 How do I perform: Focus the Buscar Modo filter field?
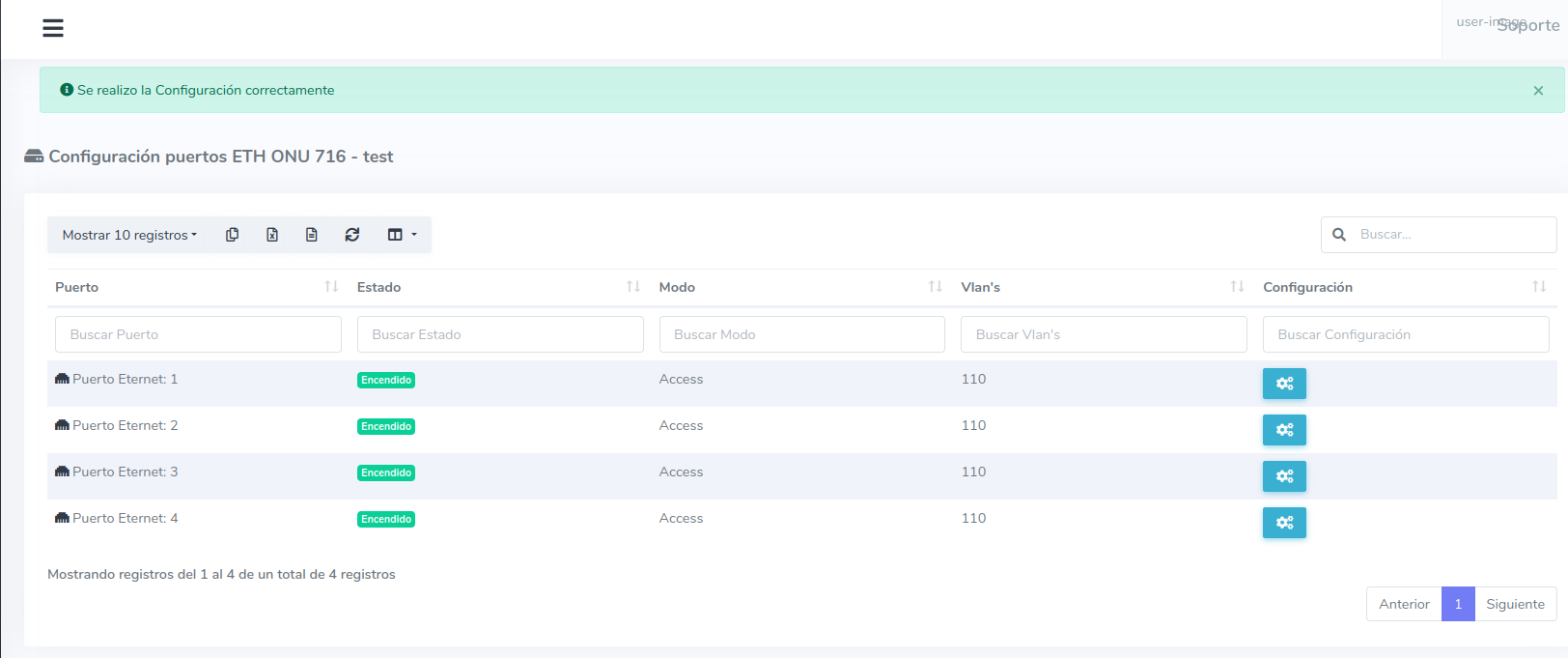(801, 334)
